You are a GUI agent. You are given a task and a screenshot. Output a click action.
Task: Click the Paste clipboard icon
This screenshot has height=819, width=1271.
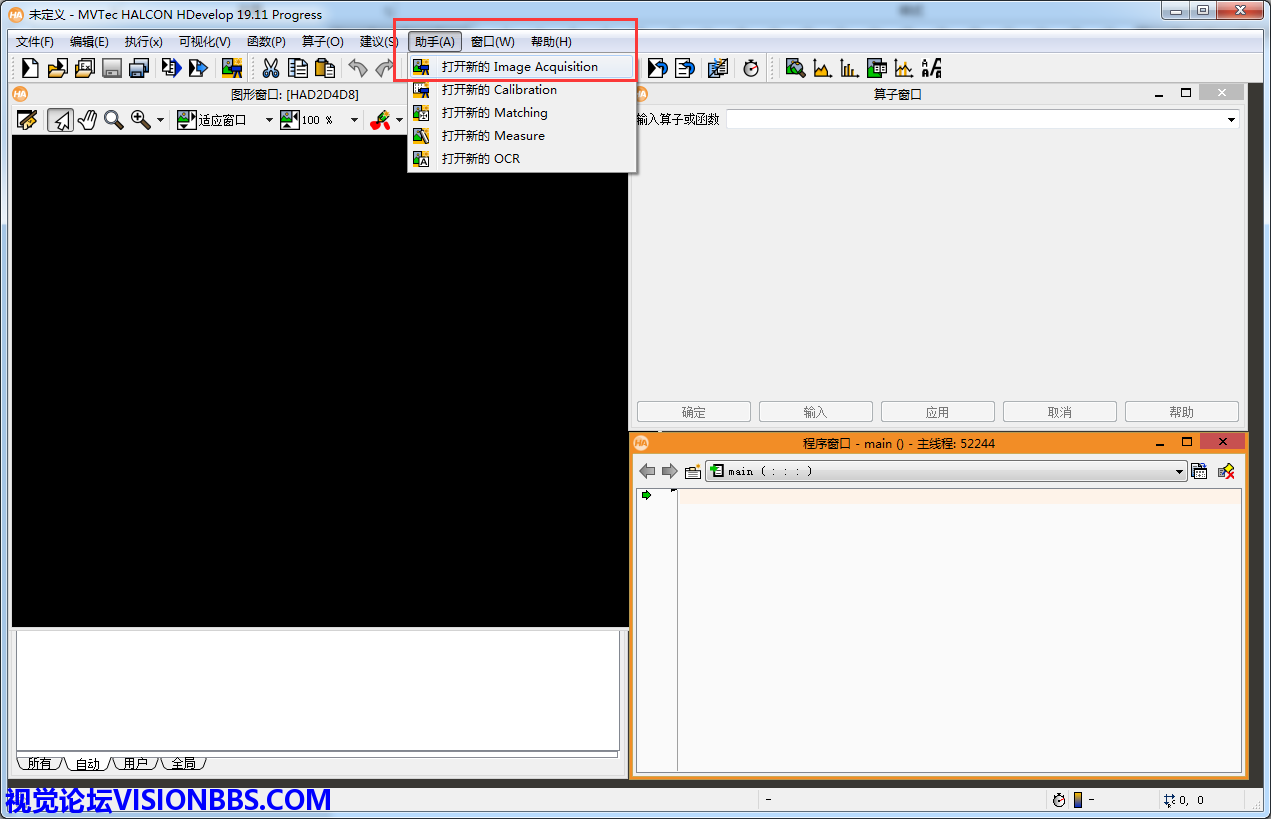(x=324, y=68)
